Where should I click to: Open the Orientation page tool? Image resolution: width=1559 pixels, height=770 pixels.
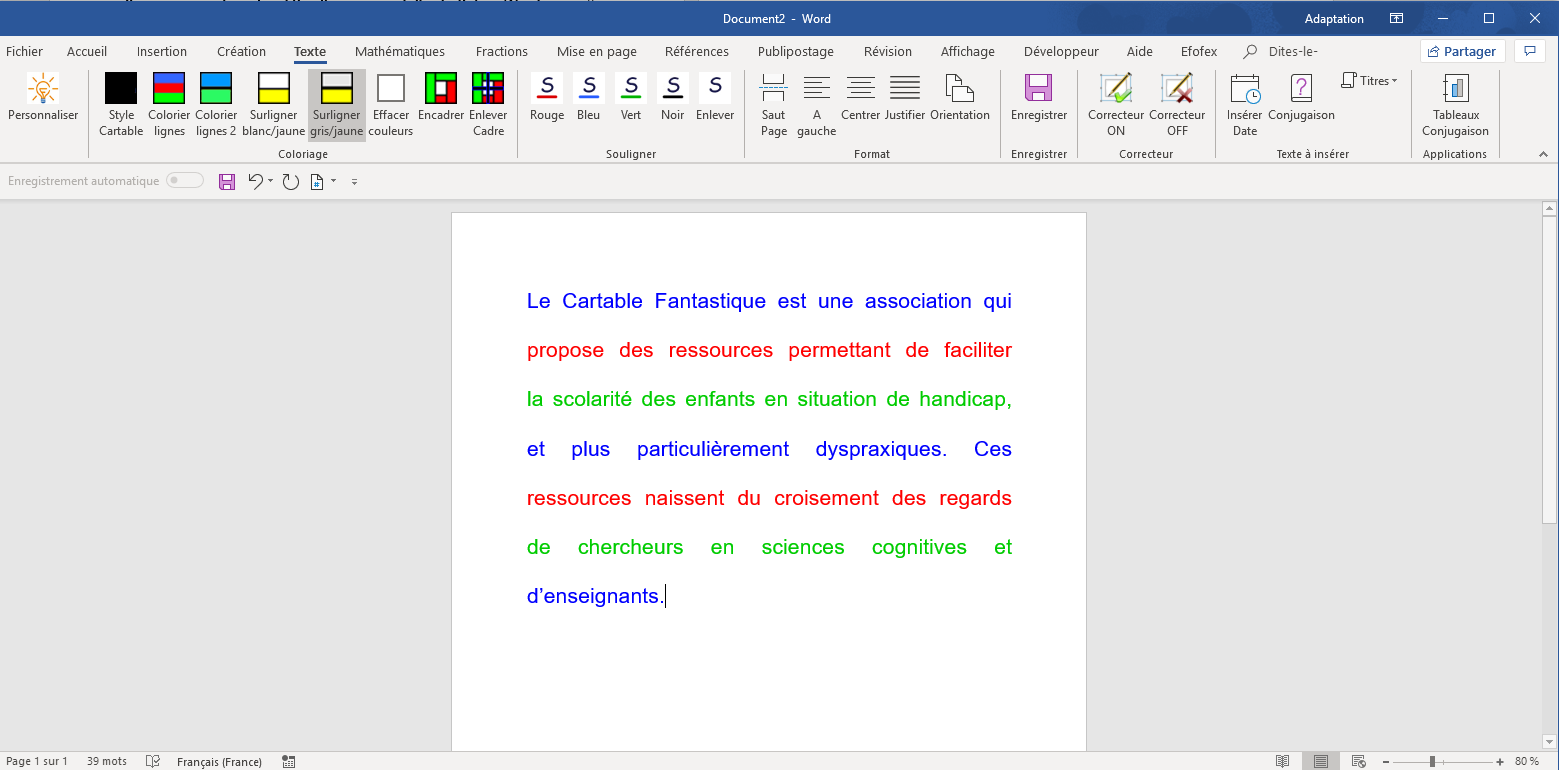(960, 97)
